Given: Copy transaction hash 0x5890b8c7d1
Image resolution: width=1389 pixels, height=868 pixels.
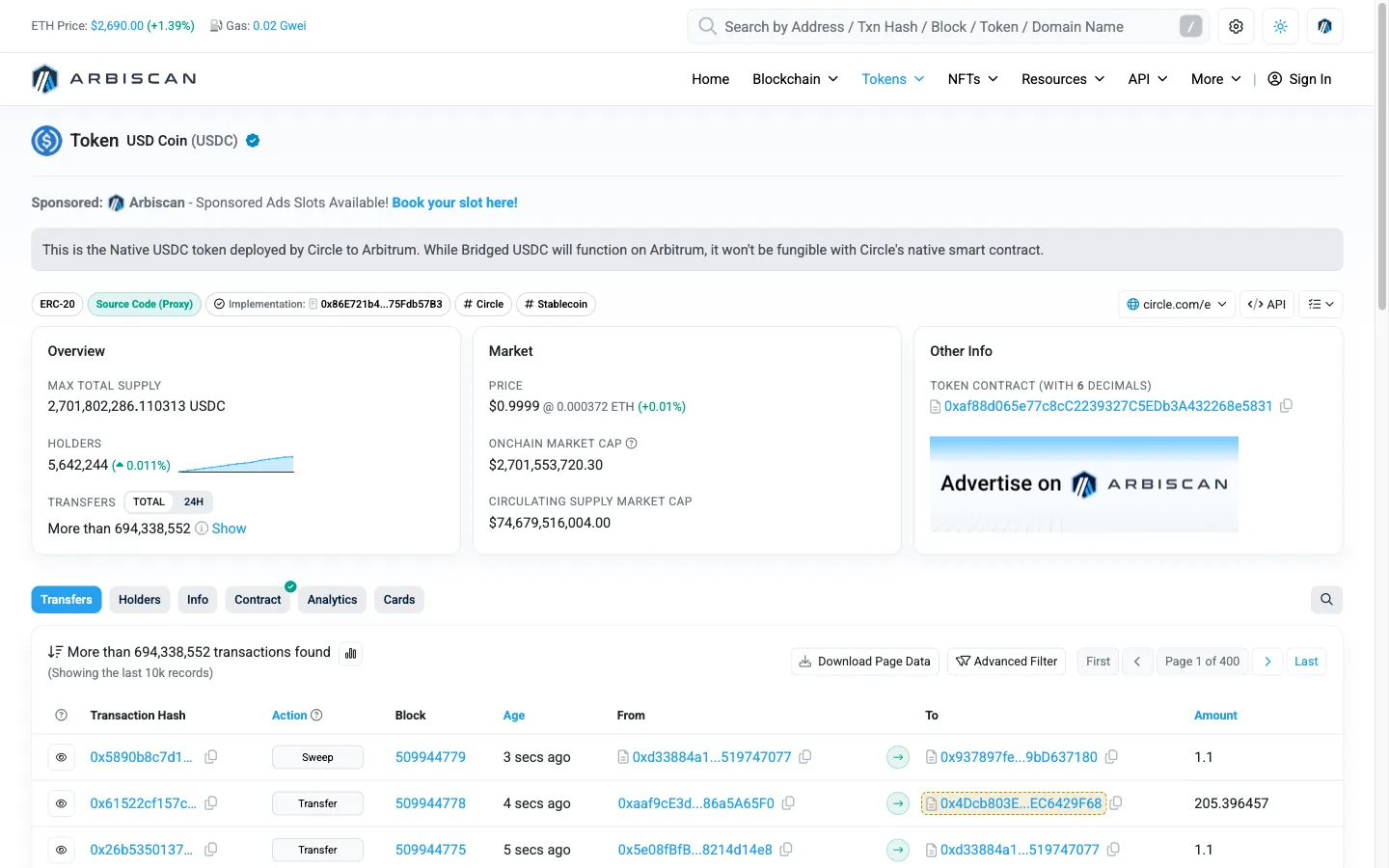Looking at the screenshot, I should [x=210, y=757].
